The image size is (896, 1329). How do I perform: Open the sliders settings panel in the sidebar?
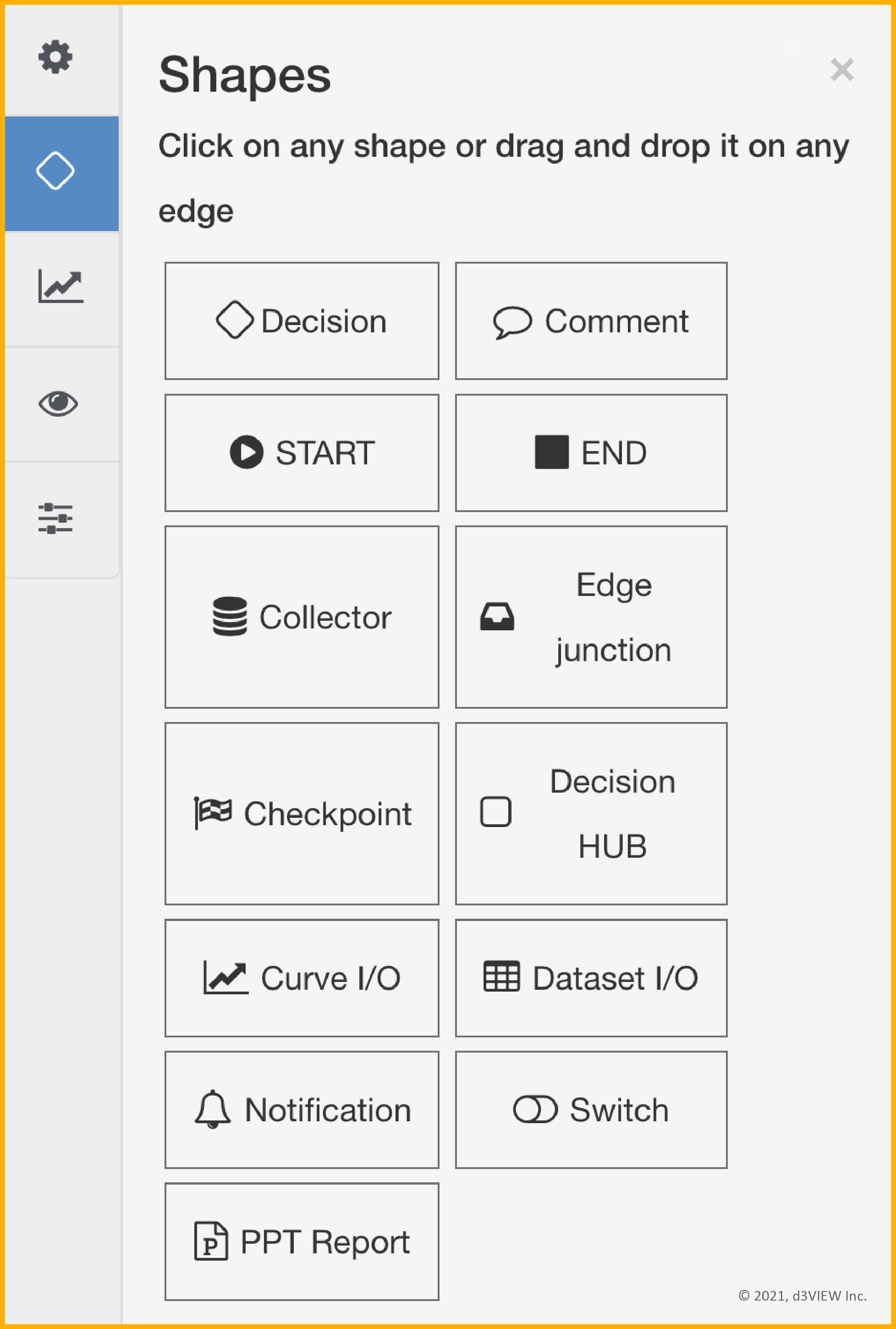55,517
